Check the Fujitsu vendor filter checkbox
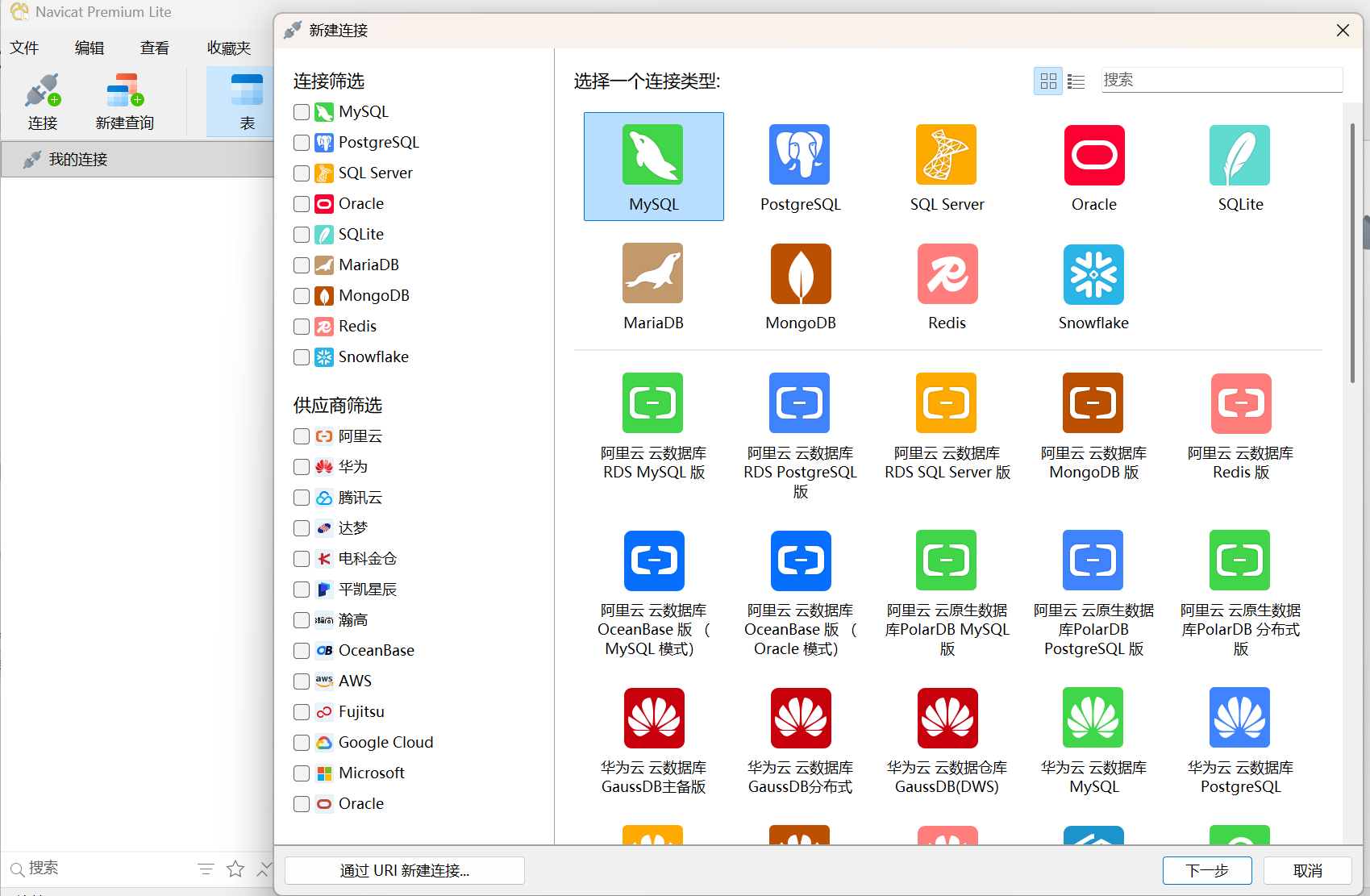This screenshot has height=896, width=1370. pyautogui.click(x=302, y=712)
